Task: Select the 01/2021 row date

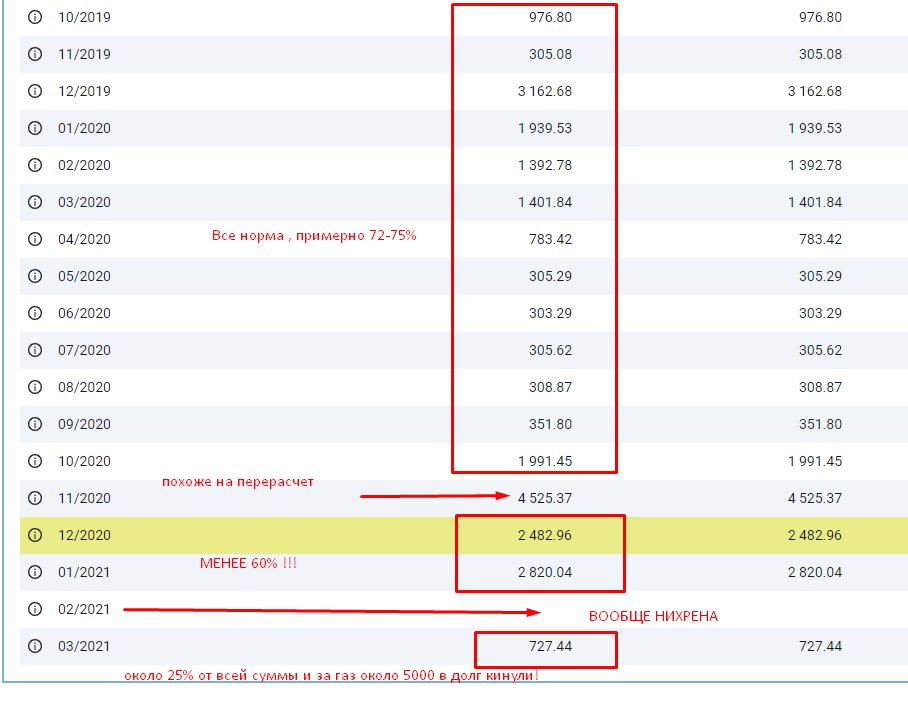Action: pyautogui.click(x=84, y=572)
